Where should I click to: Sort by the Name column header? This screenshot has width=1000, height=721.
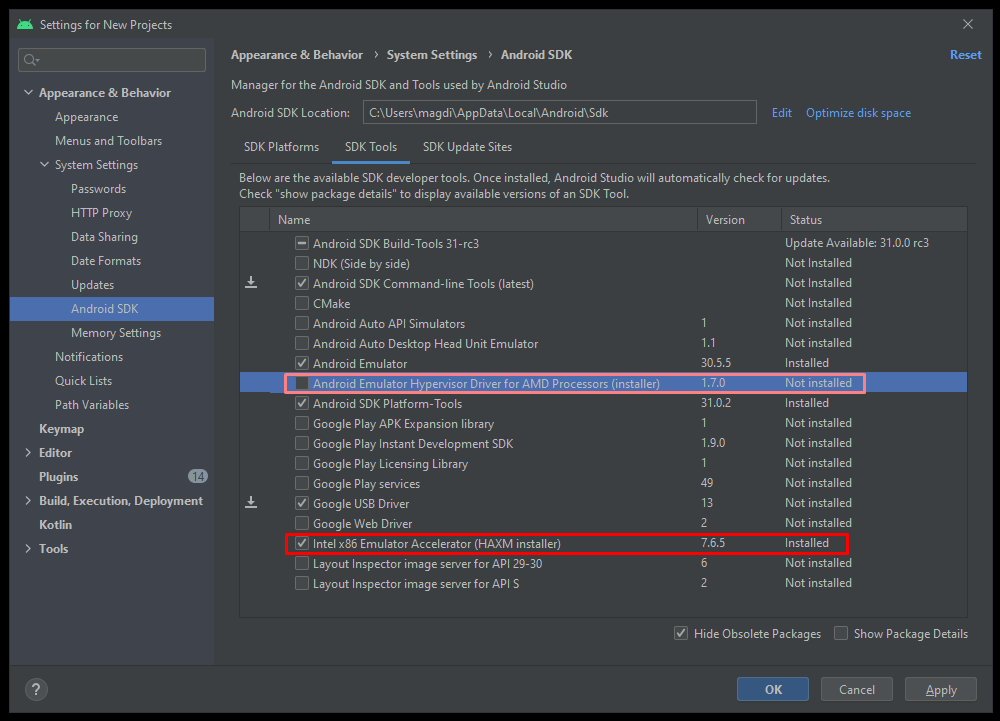coord(483,219)
